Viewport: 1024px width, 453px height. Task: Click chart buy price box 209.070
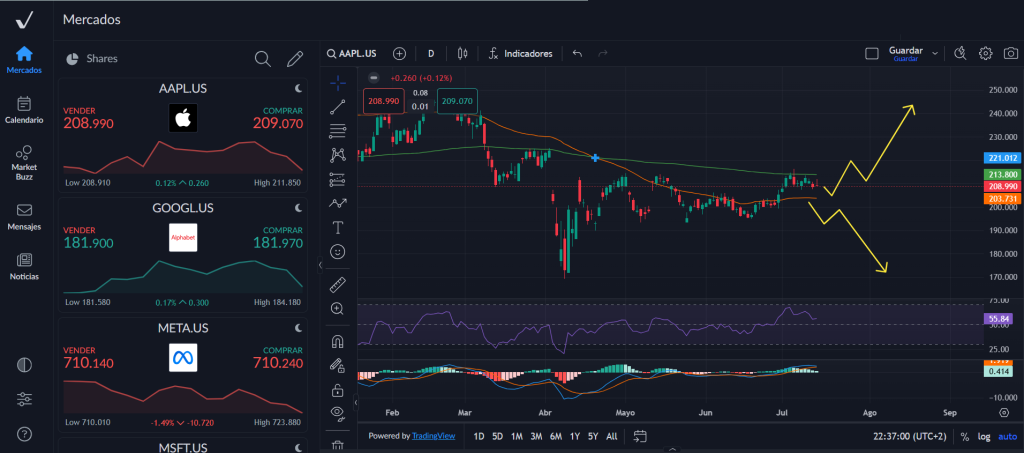coord(457,101)
